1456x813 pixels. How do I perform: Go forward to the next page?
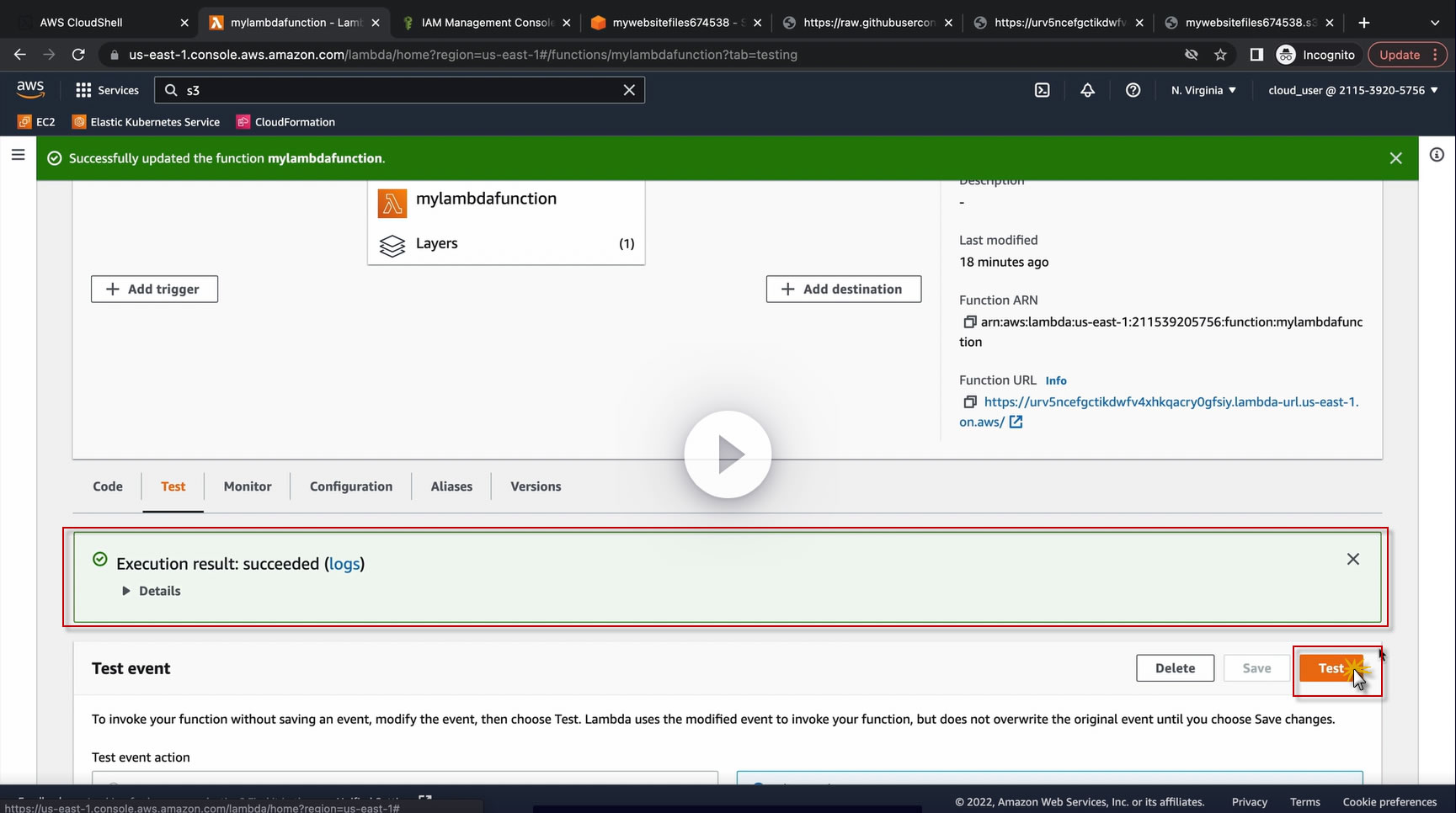coord(50,55)
